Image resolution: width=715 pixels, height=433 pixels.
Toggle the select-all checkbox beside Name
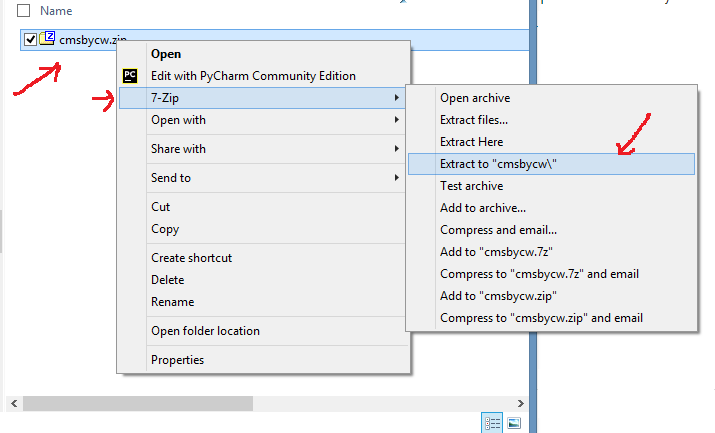click(24, 10)
